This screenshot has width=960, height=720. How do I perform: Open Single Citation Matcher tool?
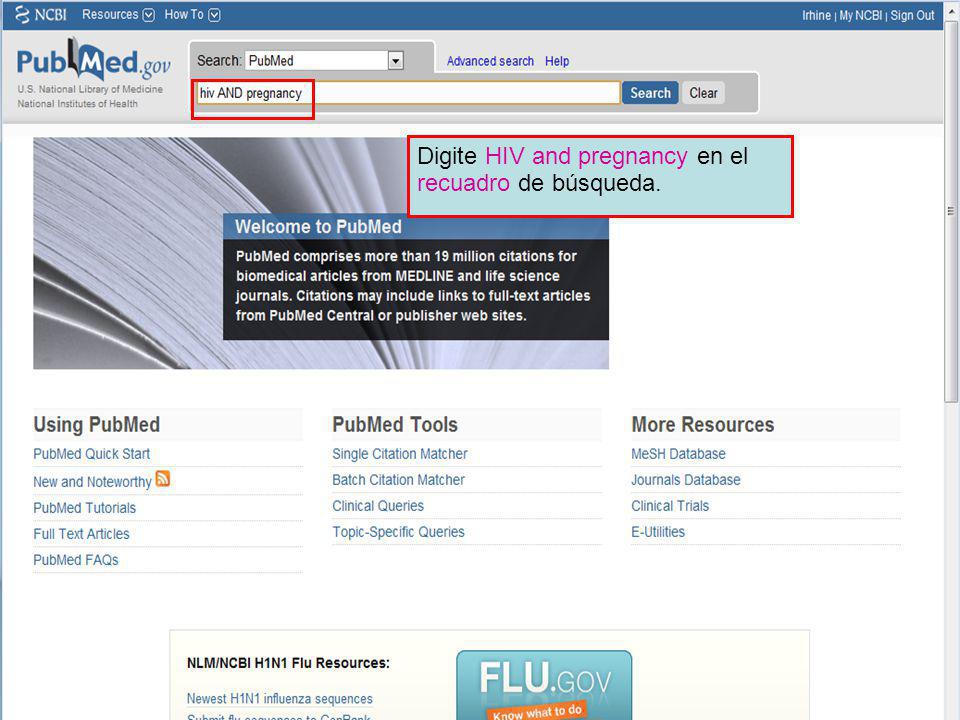click(400, 454)
